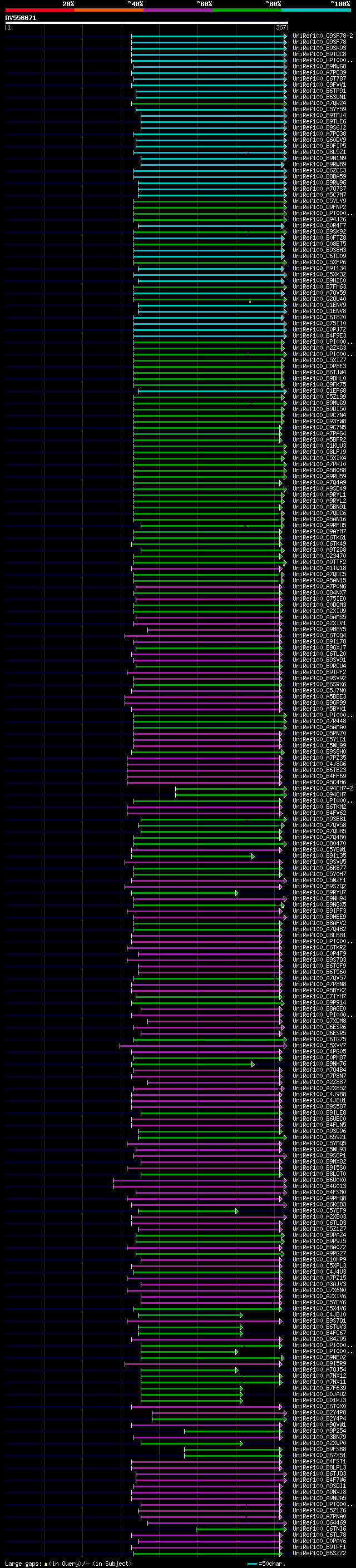356x1568 pixels.
Task: Click label UniRef100_A7QR24
Action: 319,103
